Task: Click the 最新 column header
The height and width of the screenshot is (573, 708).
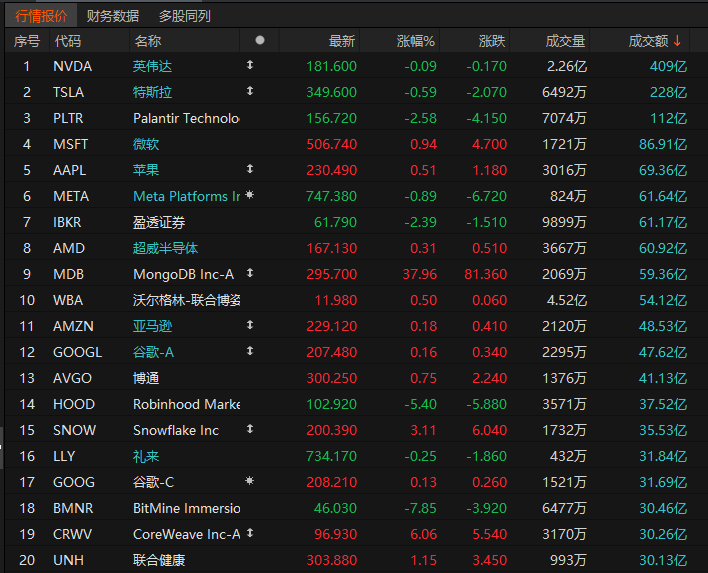Action: tap(342, 41)
